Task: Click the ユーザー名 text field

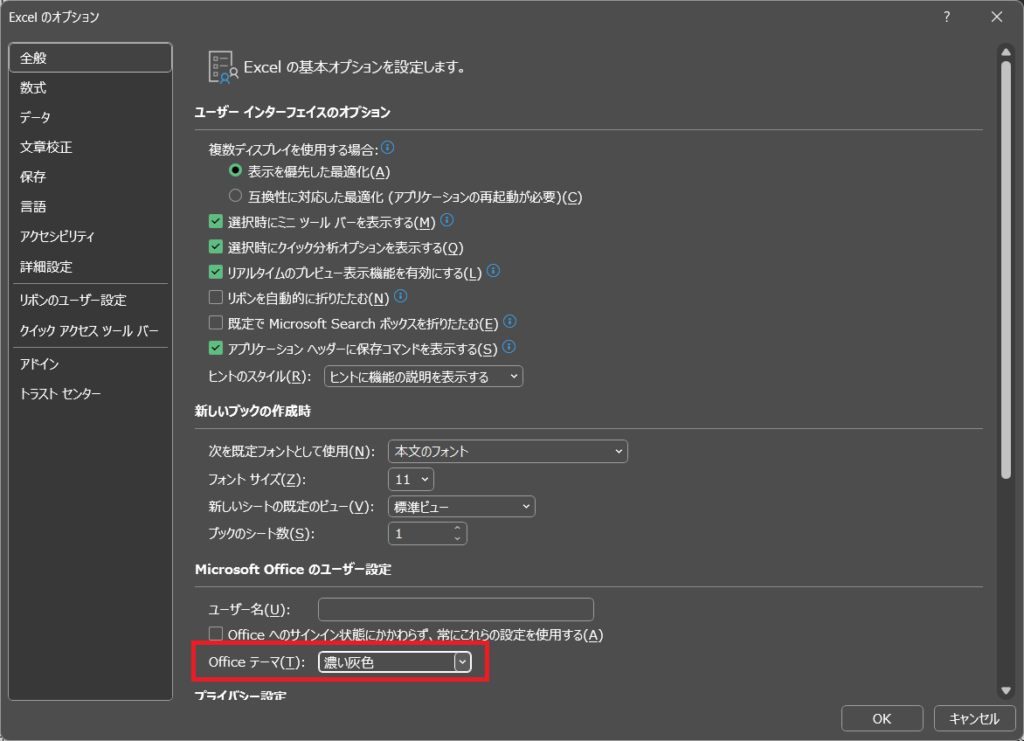Action: pyautogui.click(x=455, y=610)
